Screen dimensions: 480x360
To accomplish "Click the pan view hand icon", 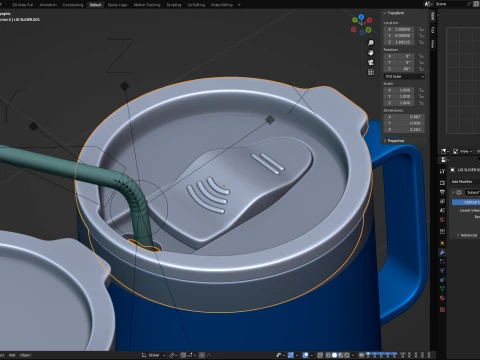I will point(371,53).
